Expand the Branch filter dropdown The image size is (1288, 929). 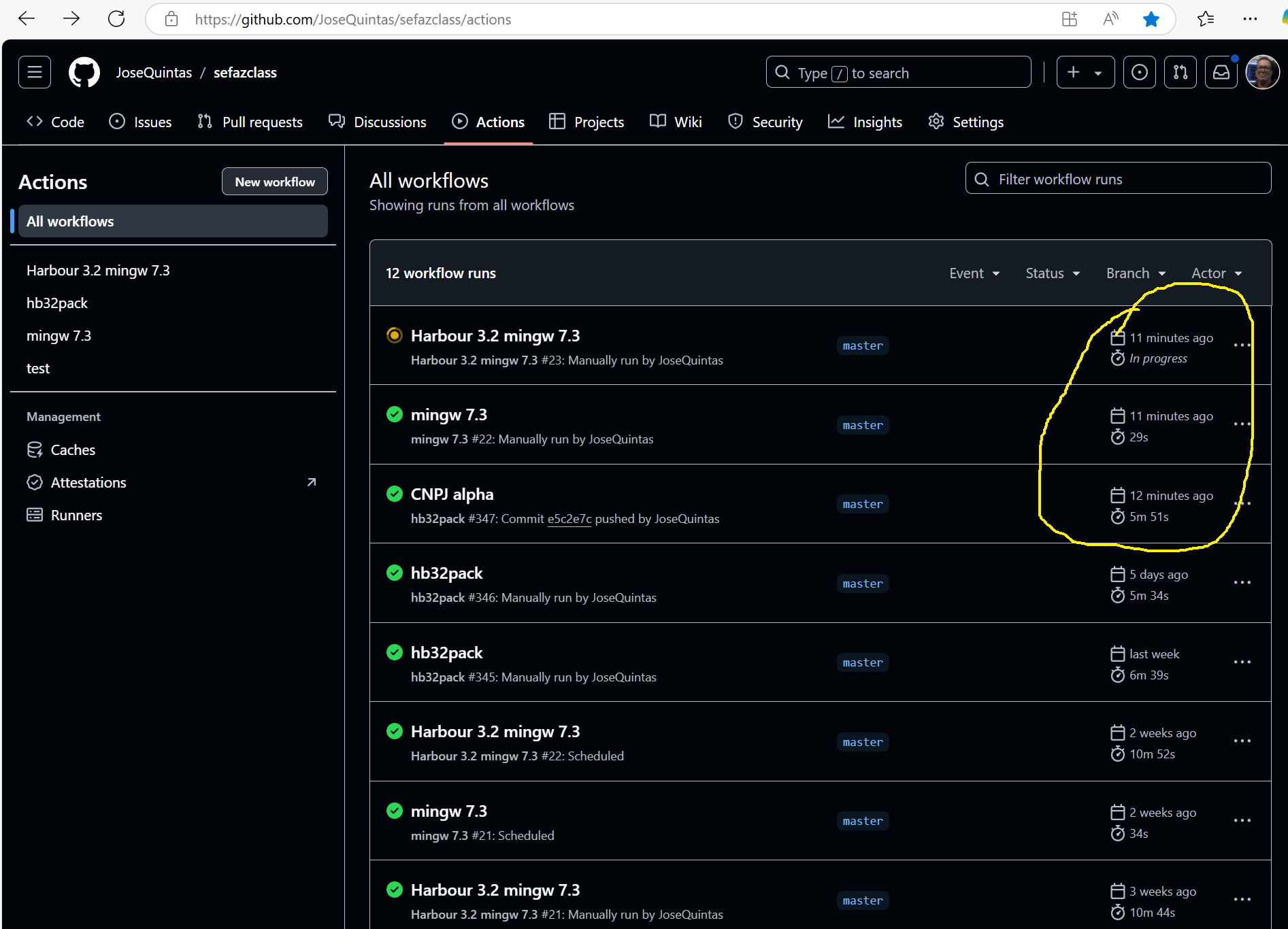1136,273
